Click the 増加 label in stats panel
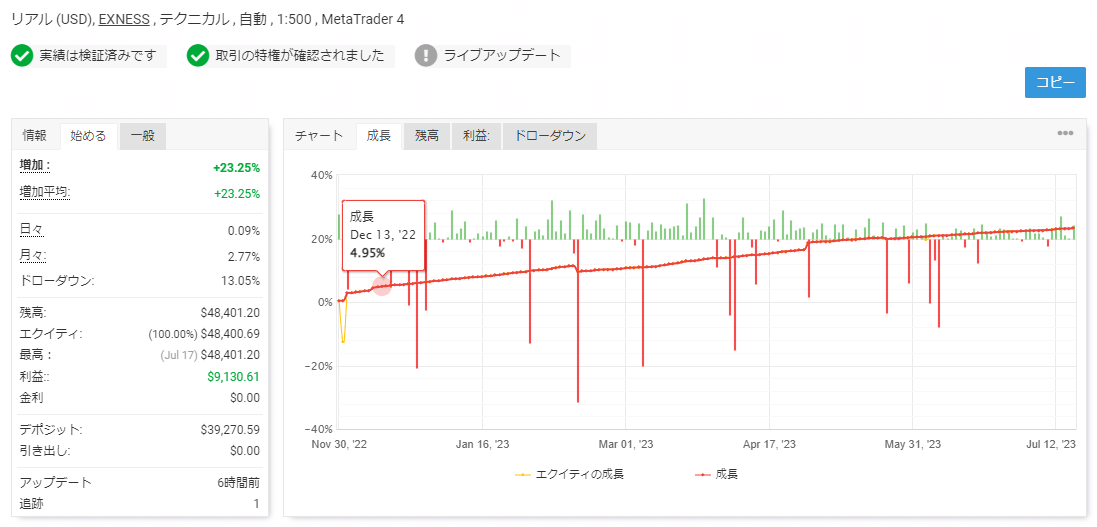Screen dimensions: 1097x527 click(35, 165)
